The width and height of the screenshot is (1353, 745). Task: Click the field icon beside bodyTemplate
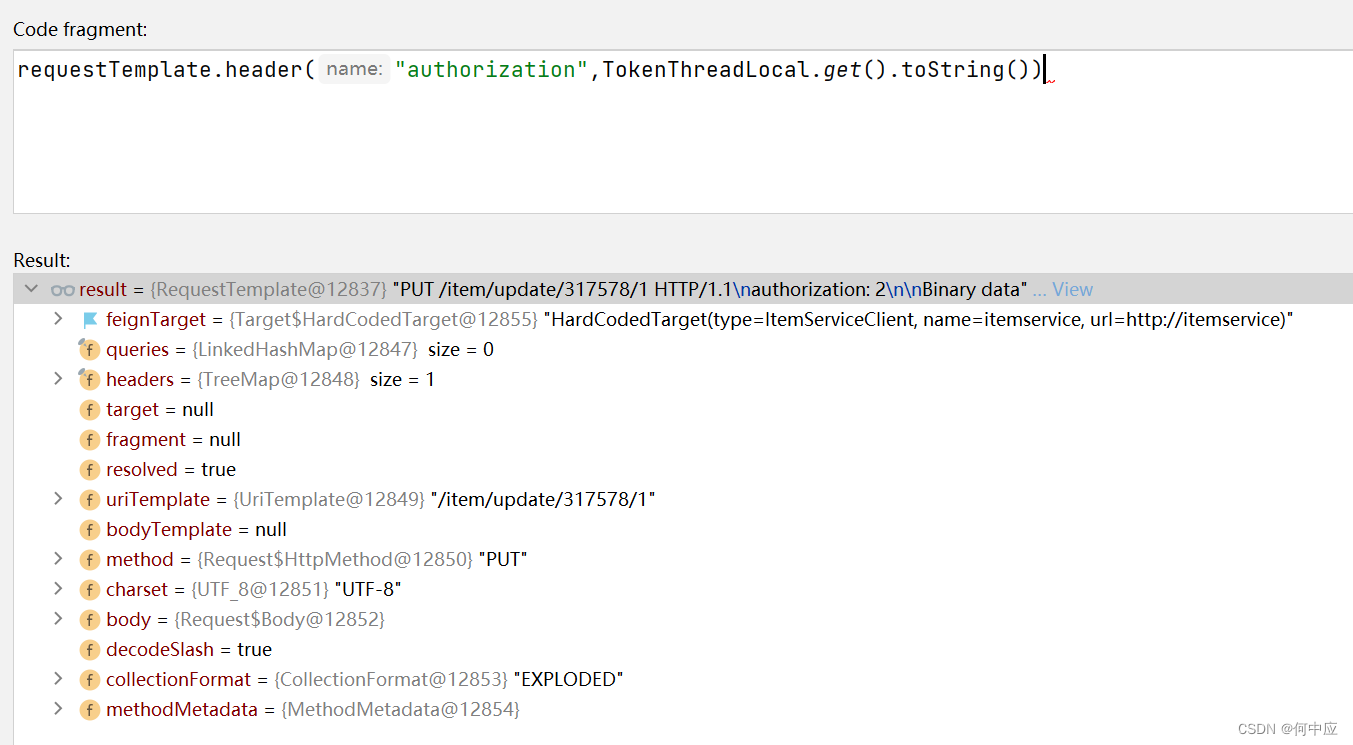89,529
